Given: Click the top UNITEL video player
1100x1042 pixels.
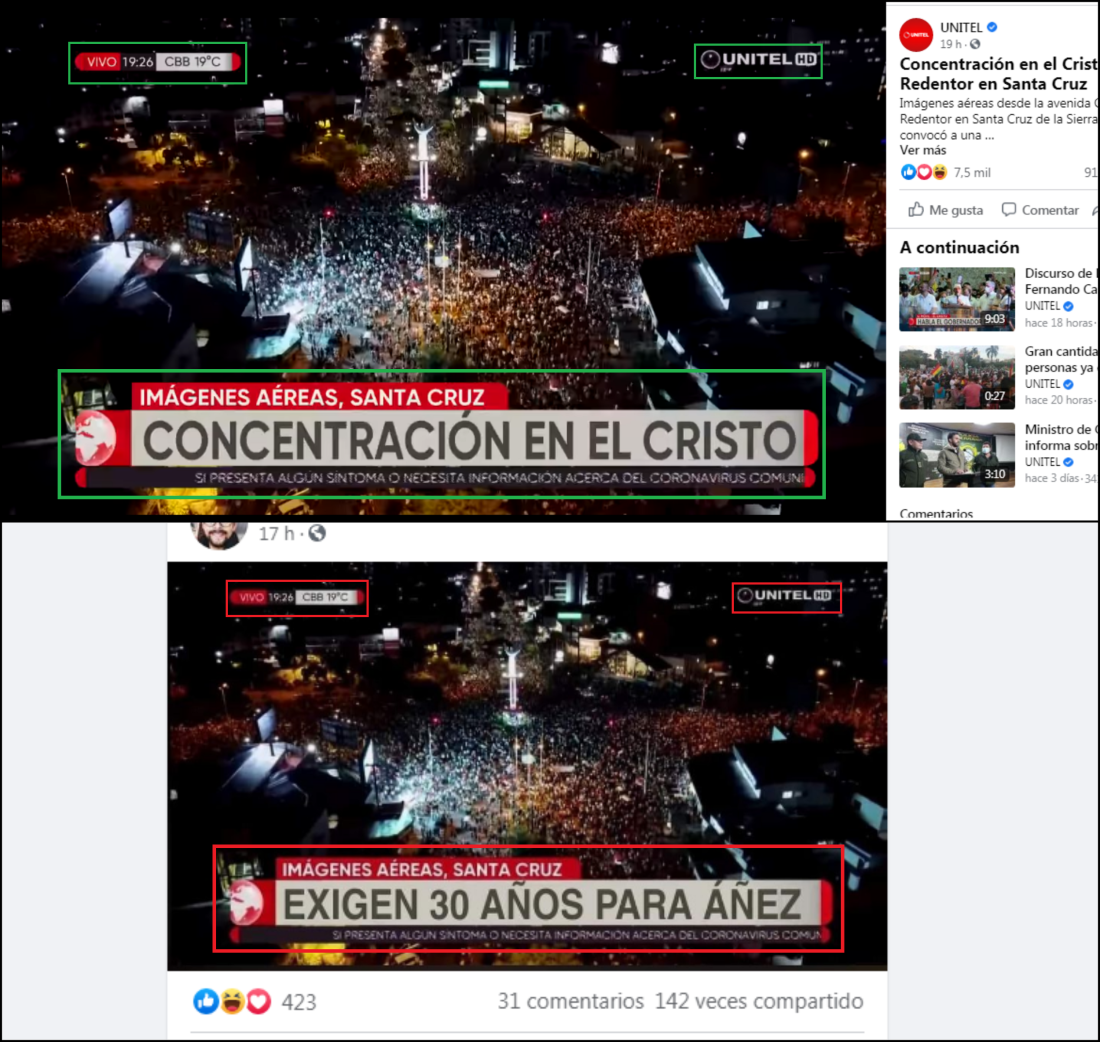Looking at the screenshot, I should coord(443,260).
